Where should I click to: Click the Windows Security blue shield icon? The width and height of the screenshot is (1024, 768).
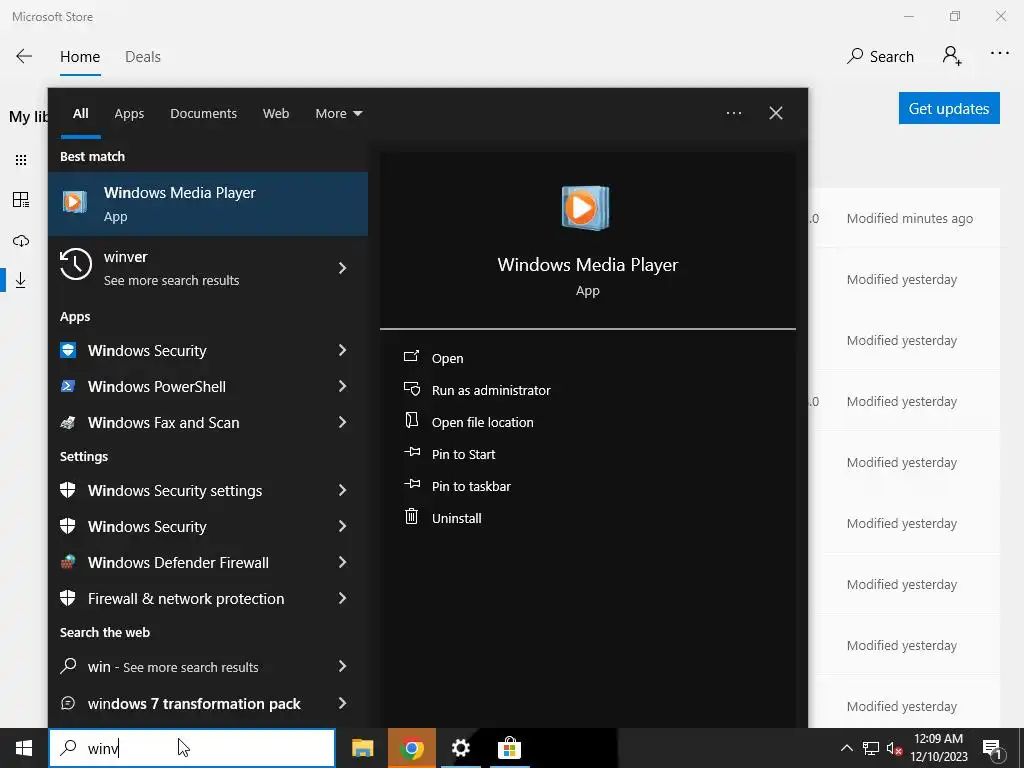tap(68, 350)
